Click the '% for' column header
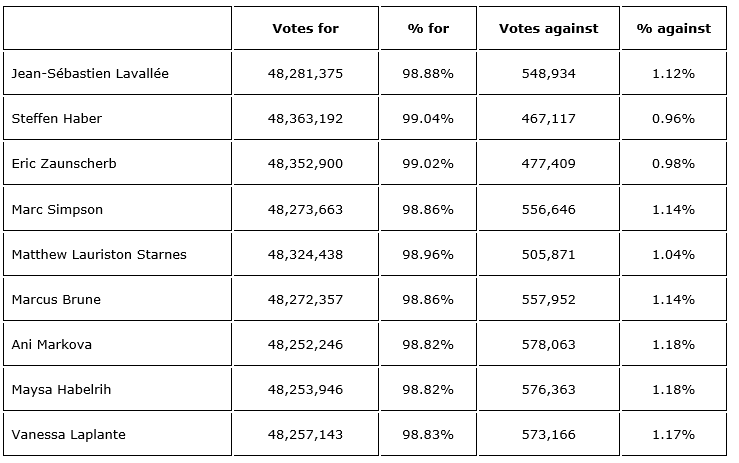The width and height of the screenshot is (739, 463). tap(428, 29)
